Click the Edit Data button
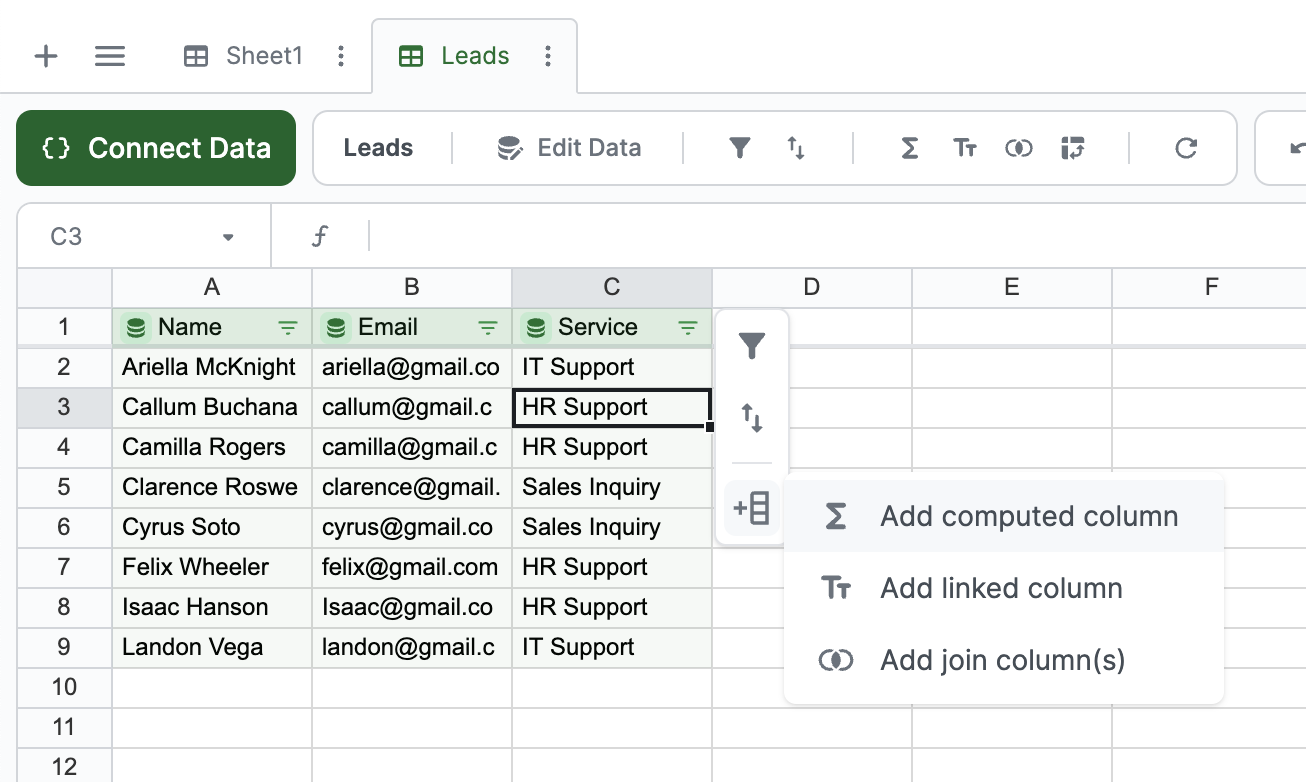The width and height of the screenshot is (1306, 782). pyautogui.click(x=569, y=148)
